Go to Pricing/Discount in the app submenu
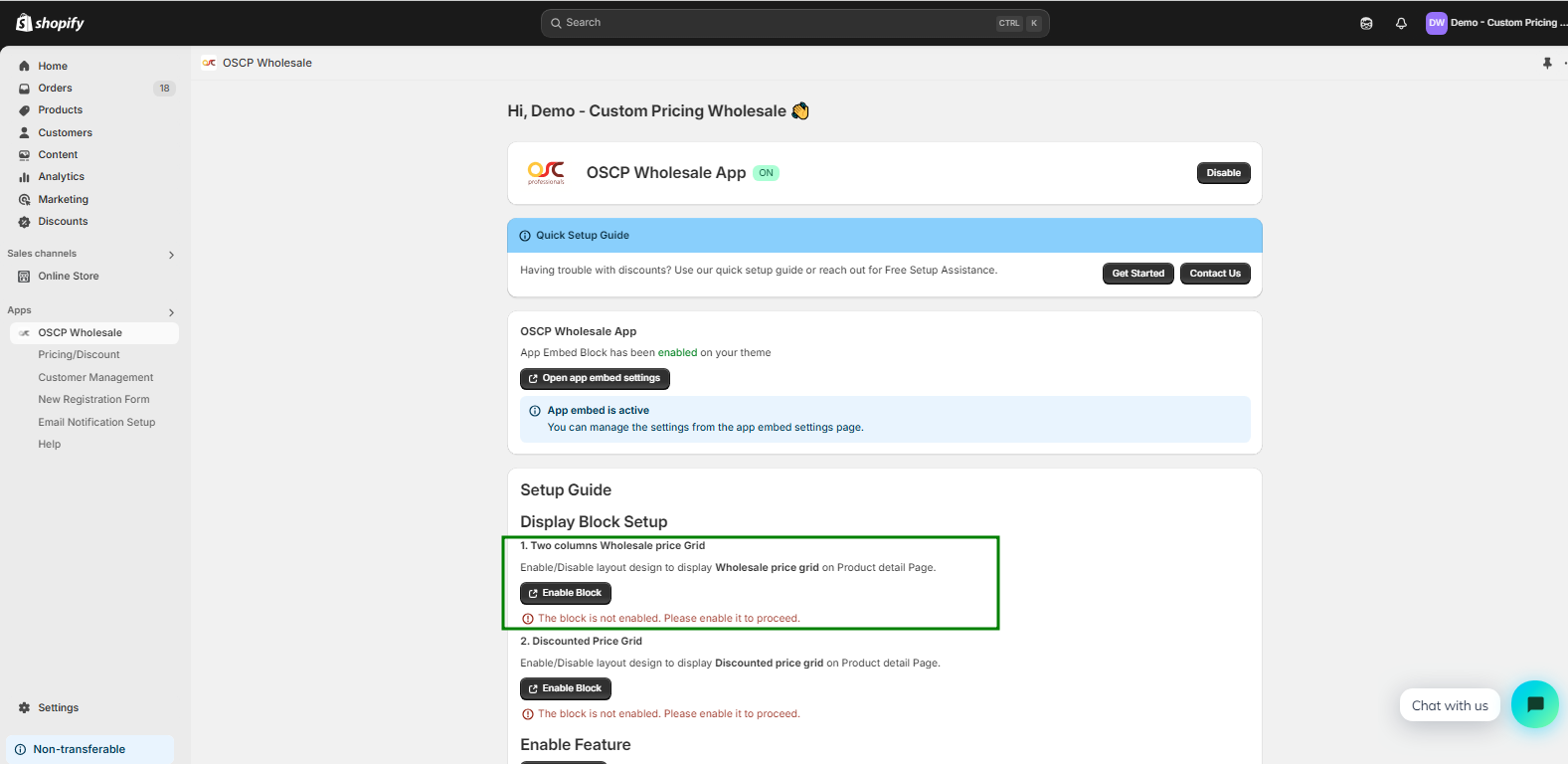 tap(79, 355)
